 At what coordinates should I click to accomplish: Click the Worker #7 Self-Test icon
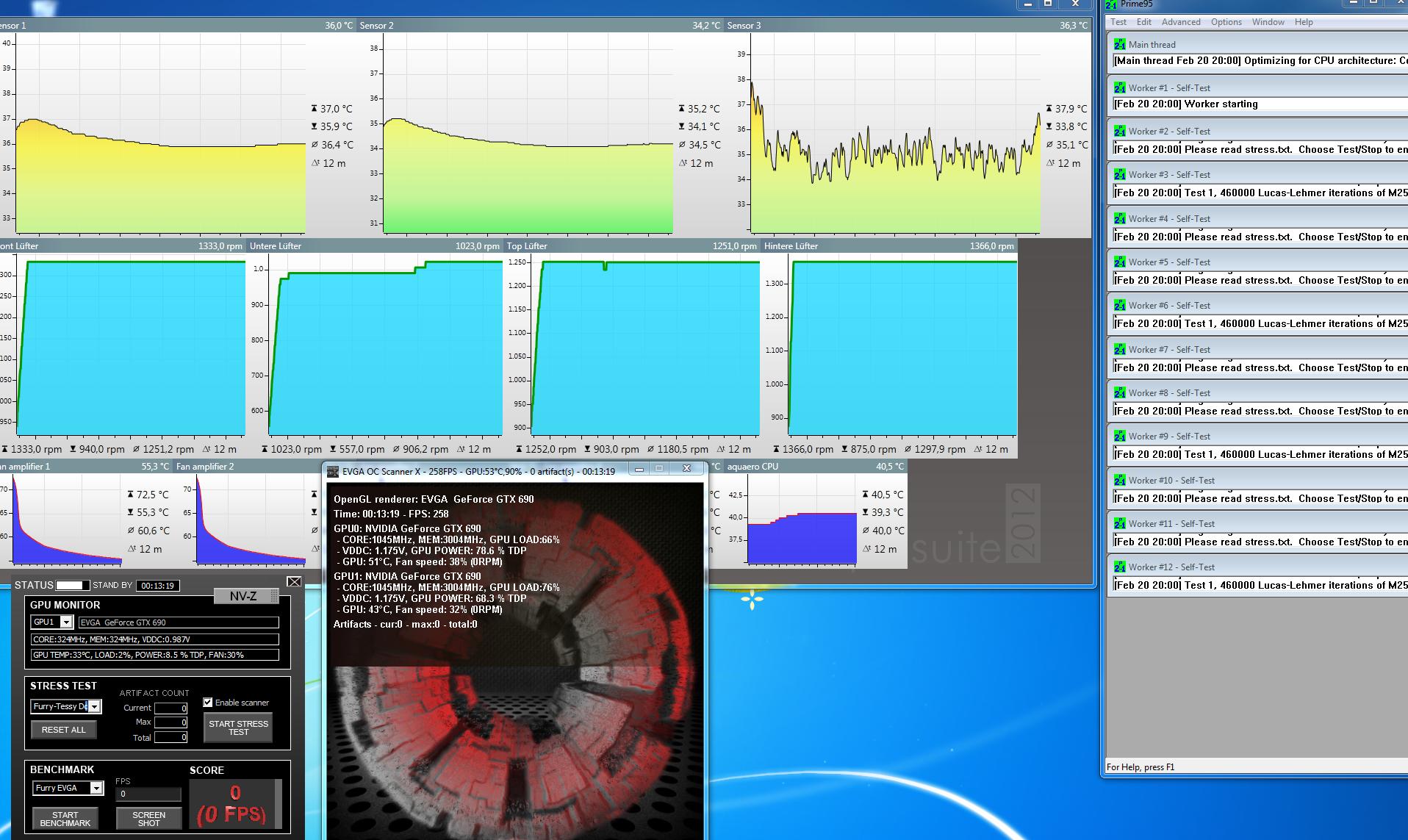pyautogui.click(x=1119, y=349)
